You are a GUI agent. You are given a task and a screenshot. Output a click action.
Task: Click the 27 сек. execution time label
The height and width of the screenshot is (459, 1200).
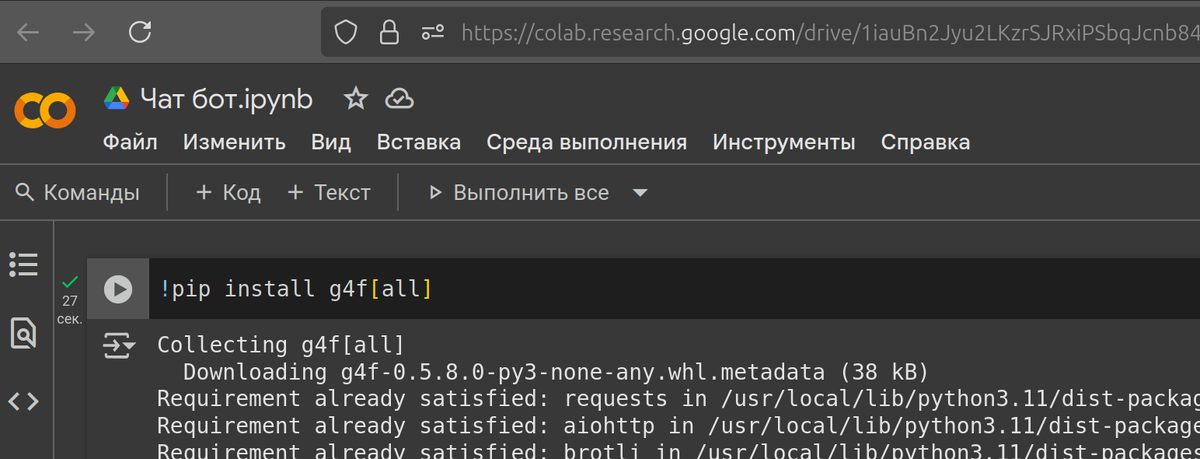pos(69,309)
